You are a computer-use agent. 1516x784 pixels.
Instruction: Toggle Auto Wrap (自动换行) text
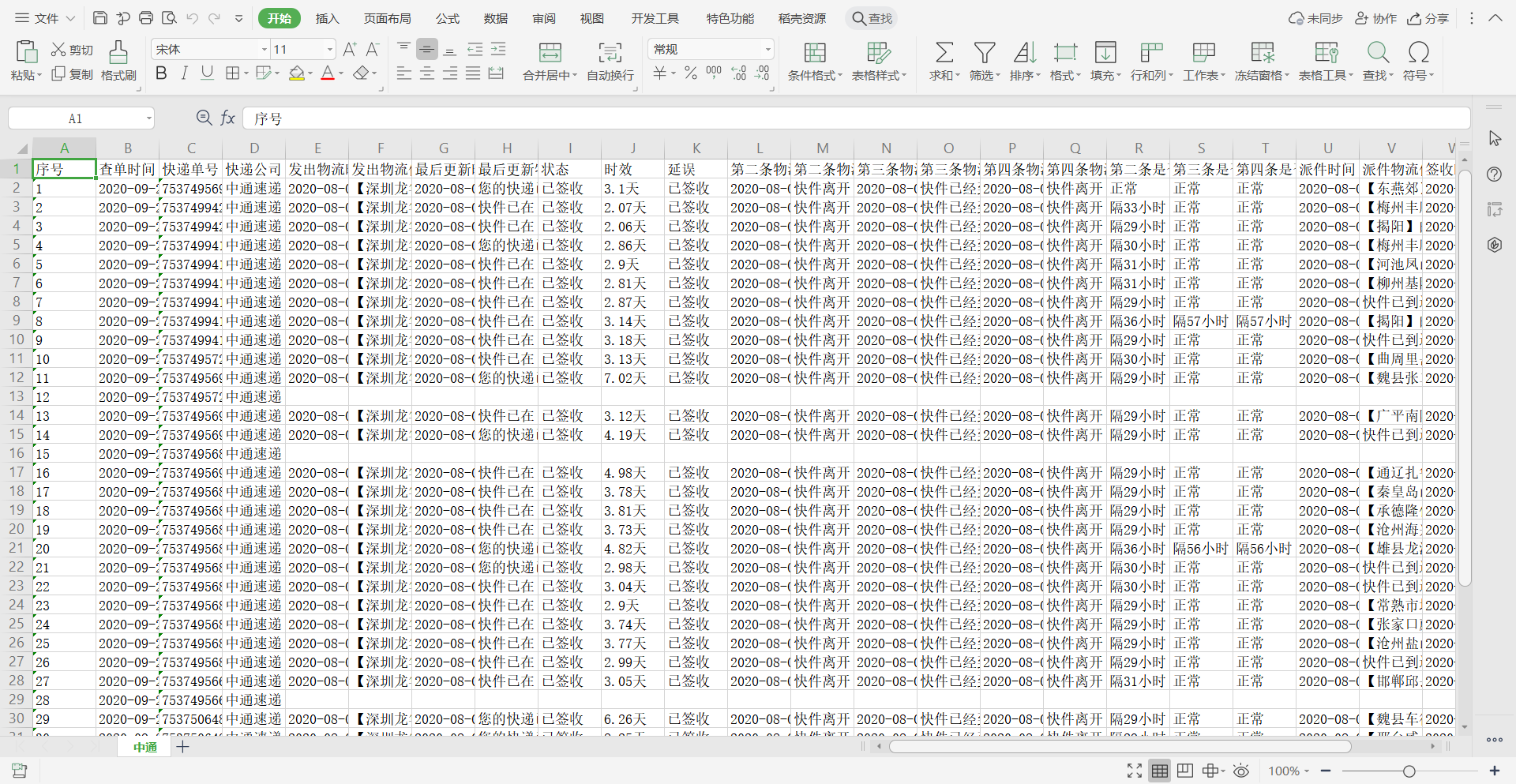610,53
